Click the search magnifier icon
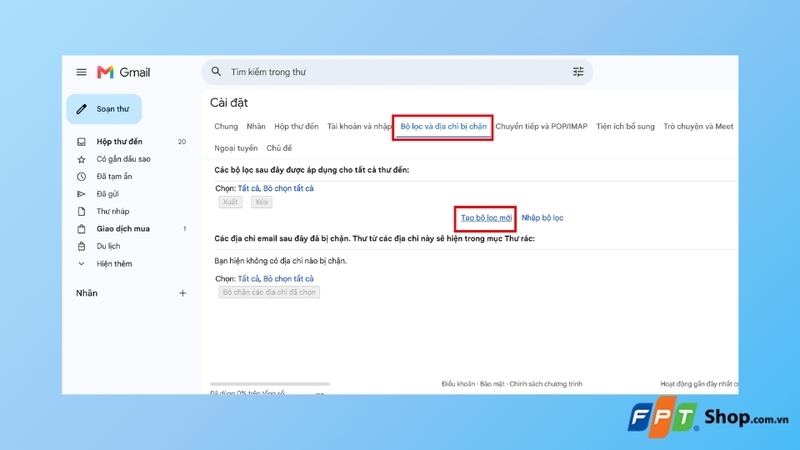 [216, 72]
